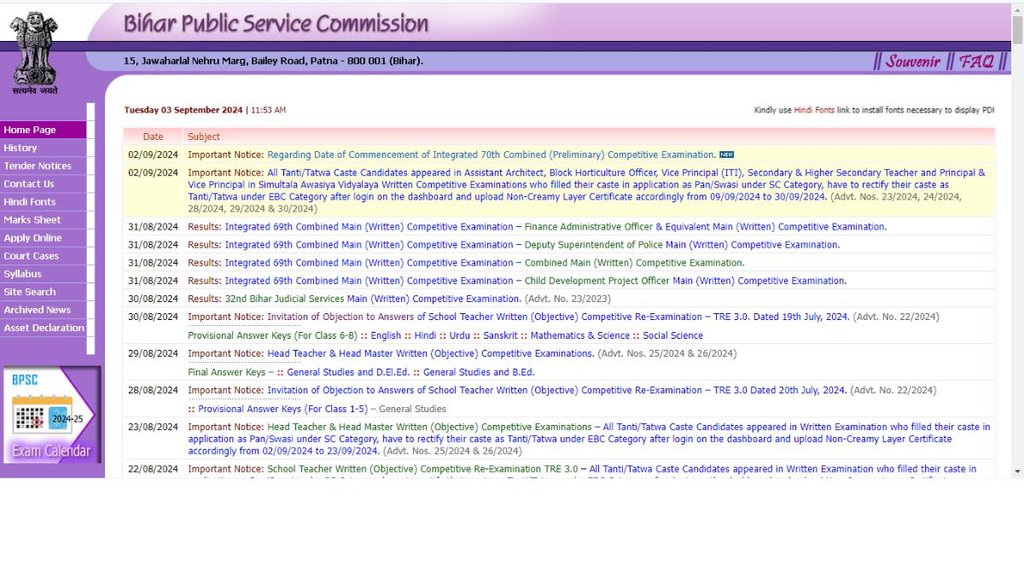Open Social Science answer key

(673, 336)
